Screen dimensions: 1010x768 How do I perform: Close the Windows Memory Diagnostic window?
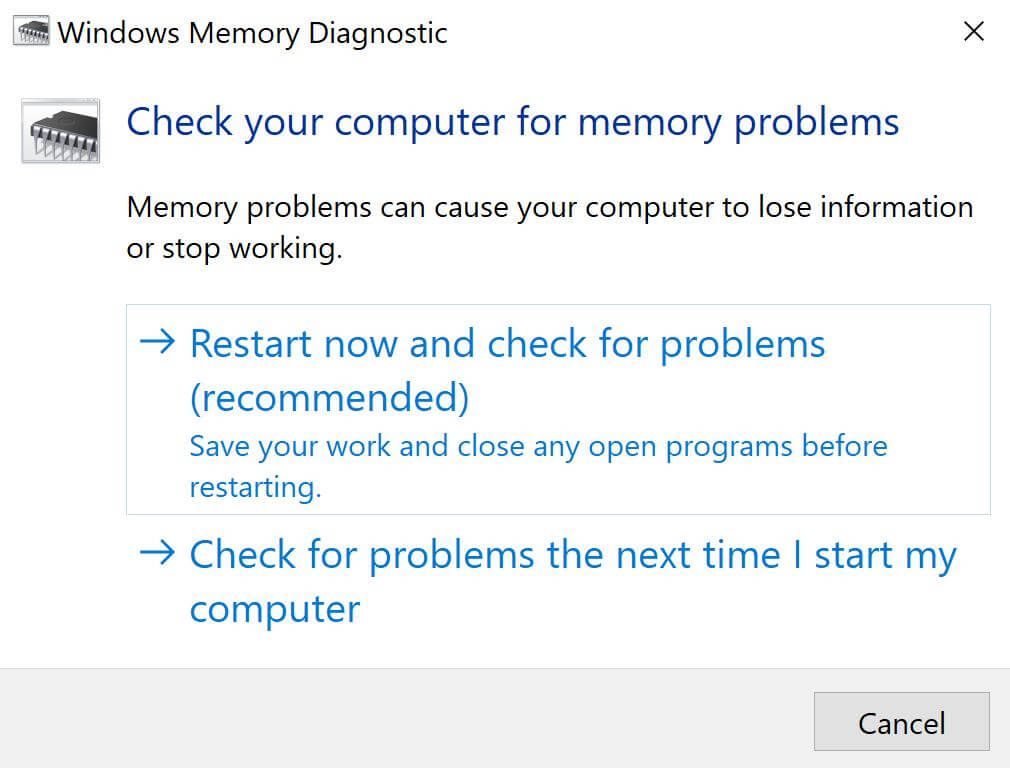973,31
